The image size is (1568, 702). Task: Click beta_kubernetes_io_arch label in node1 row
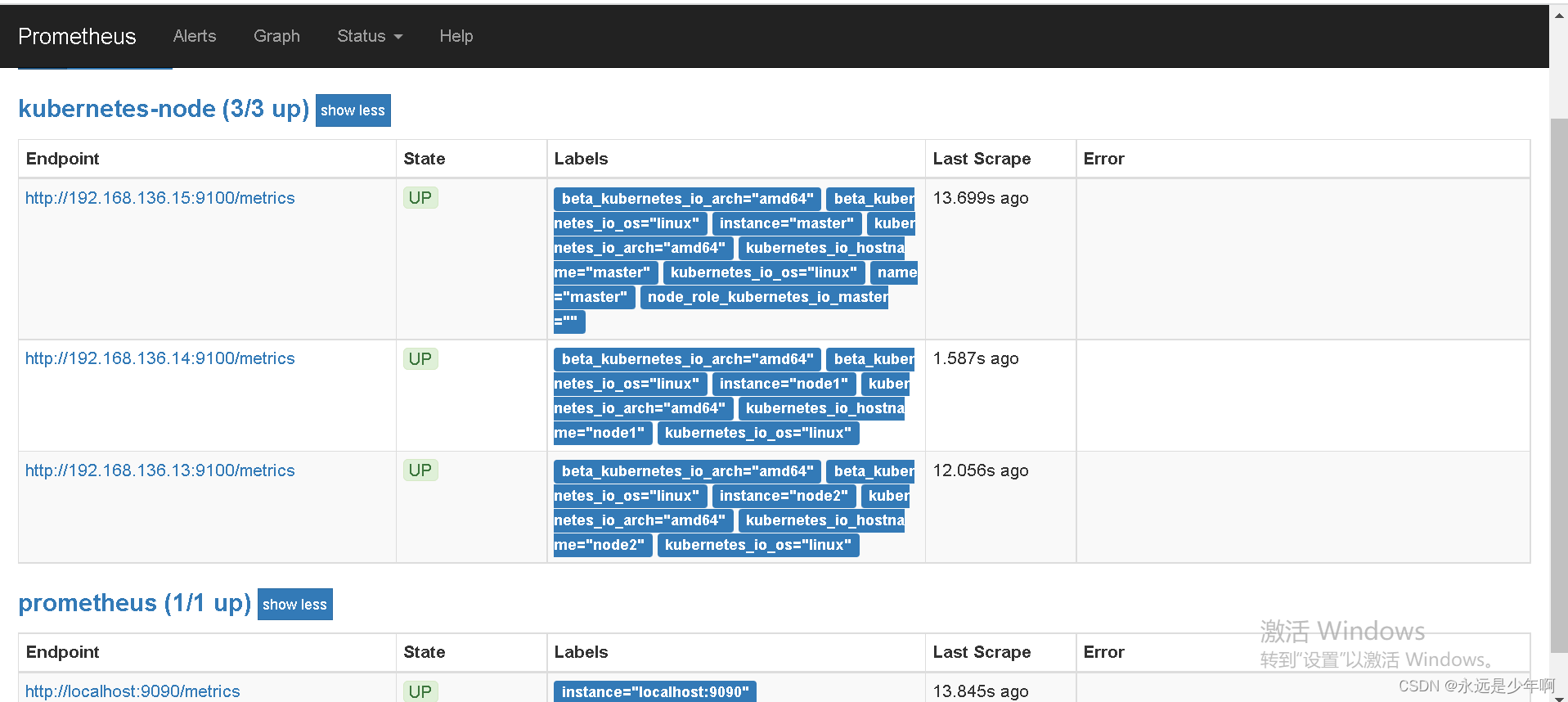click(x=687, y=359)
